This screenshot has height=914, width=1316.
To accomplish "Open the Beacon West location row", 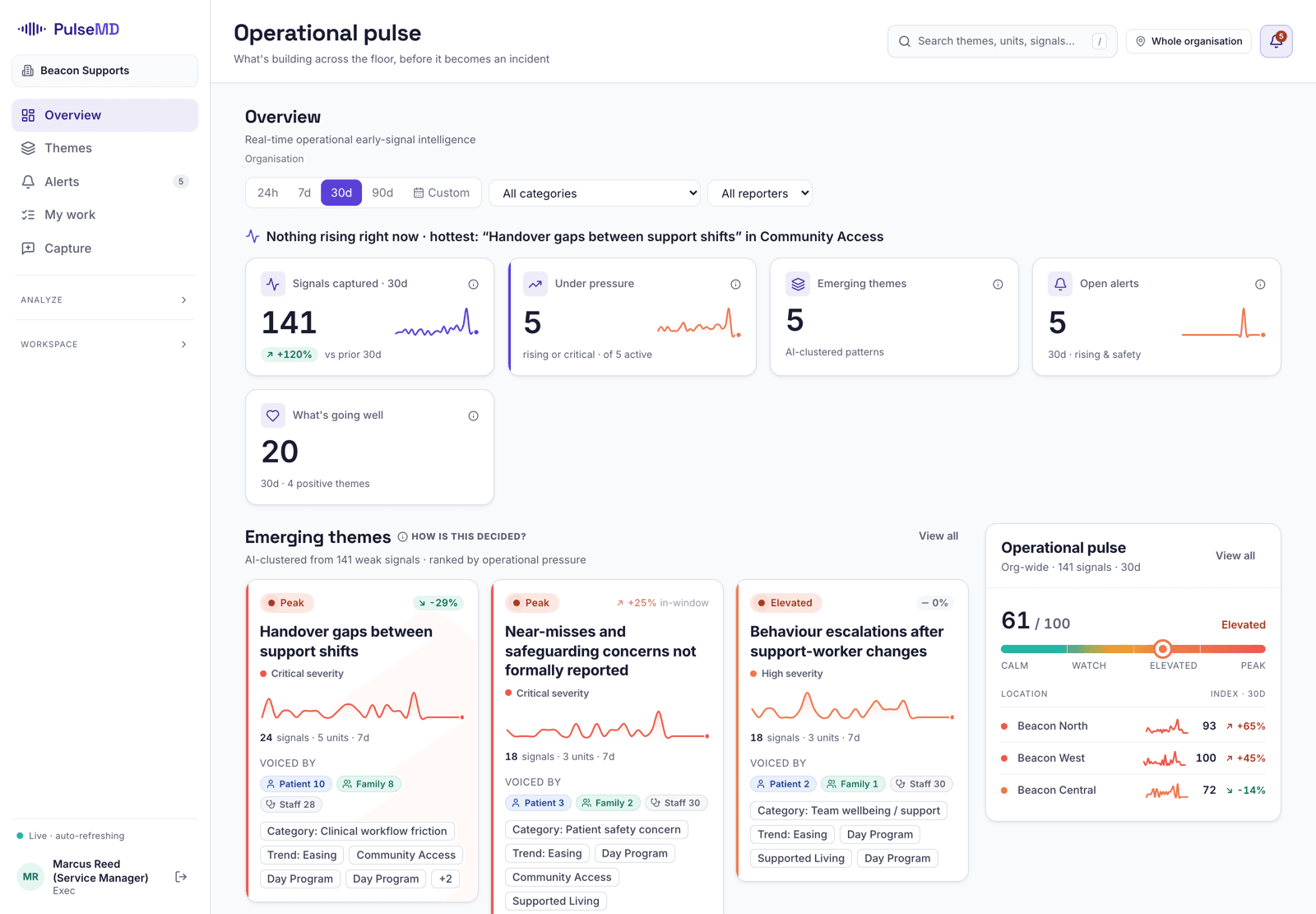I will 1133,759.
